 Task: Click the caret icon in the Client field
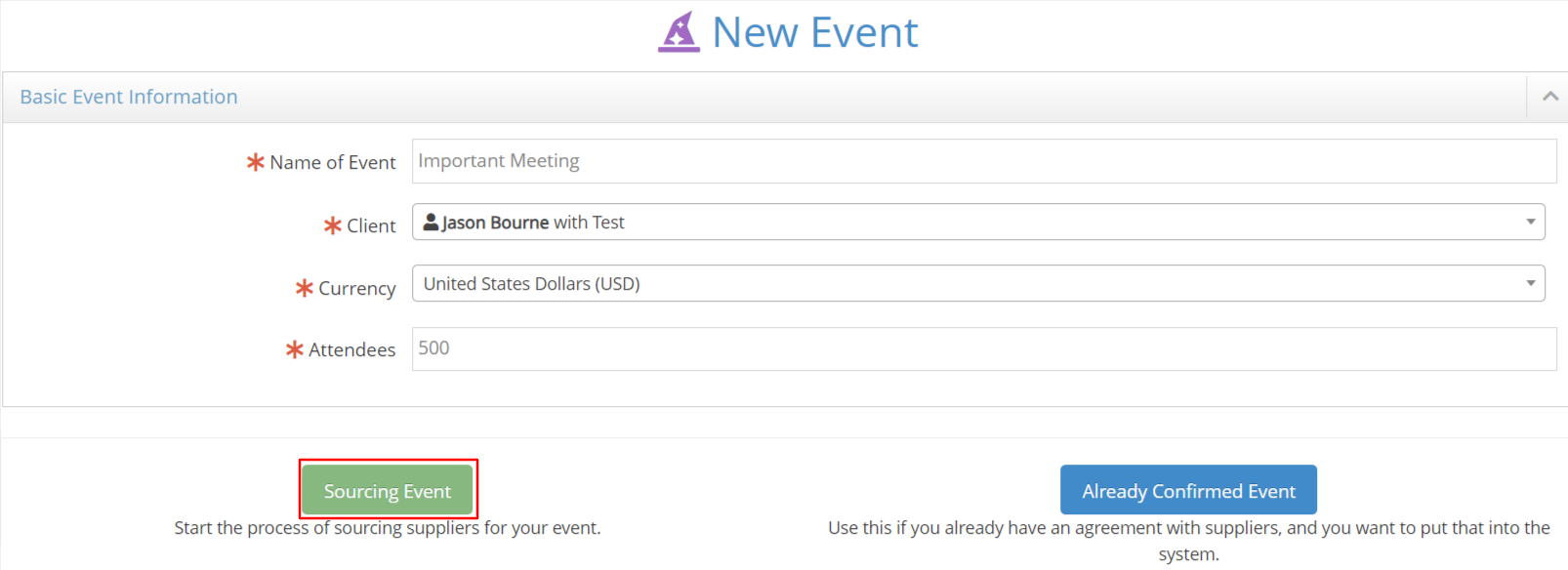(1532, 222)
